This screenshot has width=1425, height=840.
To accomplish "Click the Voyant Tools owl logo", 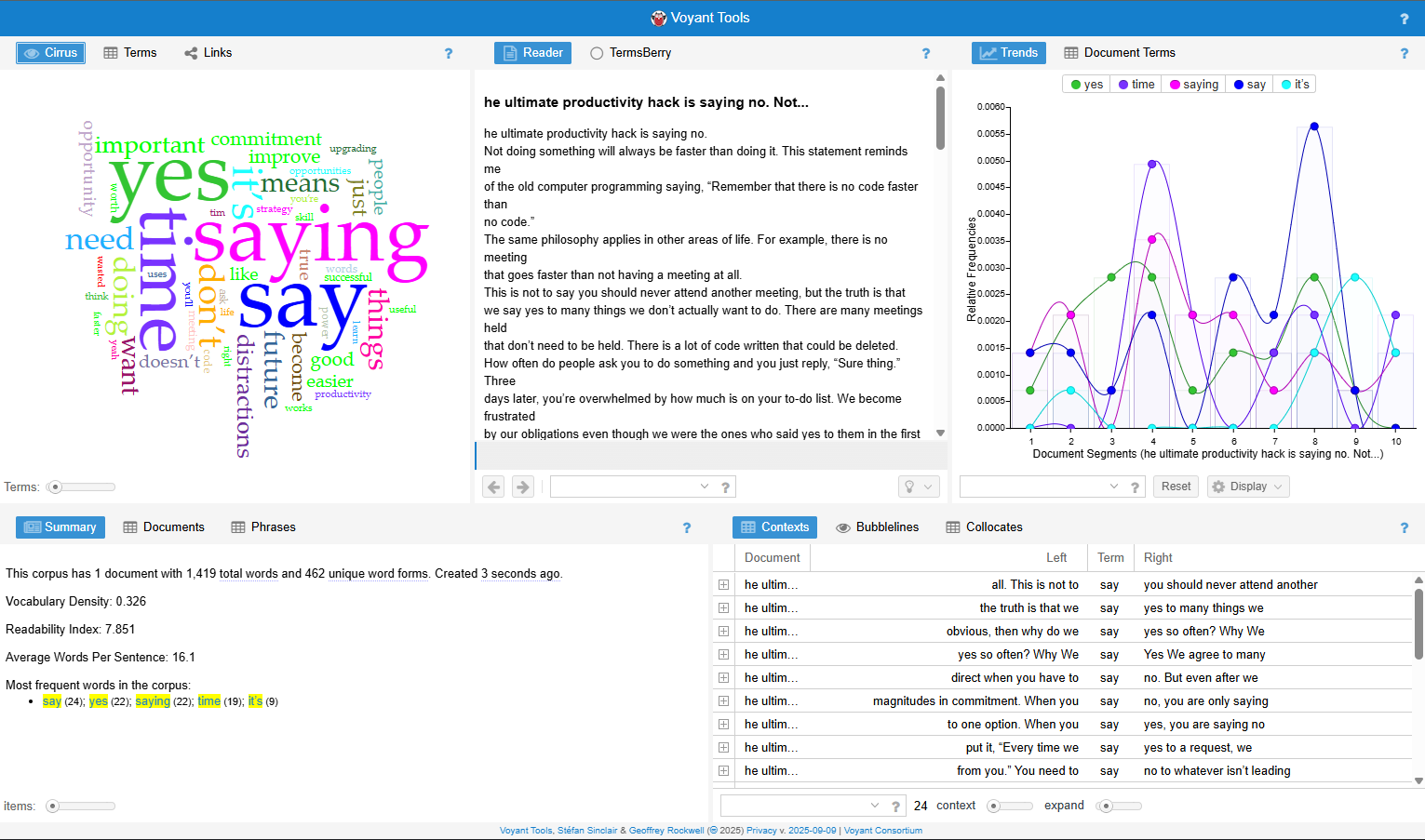I will pyautogui.click(x=659, y=18).
